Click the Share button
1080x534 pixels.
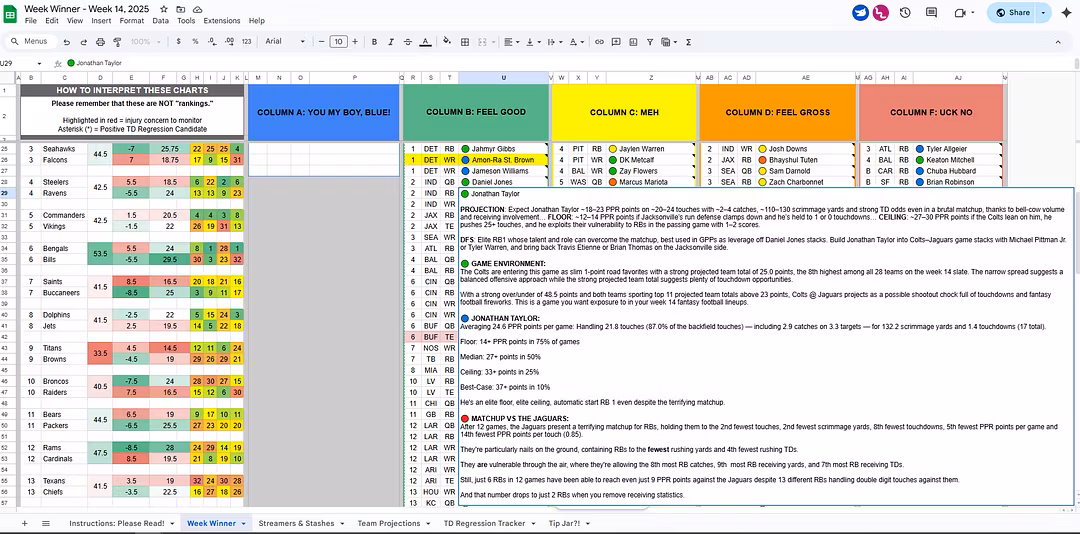point(1012,13)
